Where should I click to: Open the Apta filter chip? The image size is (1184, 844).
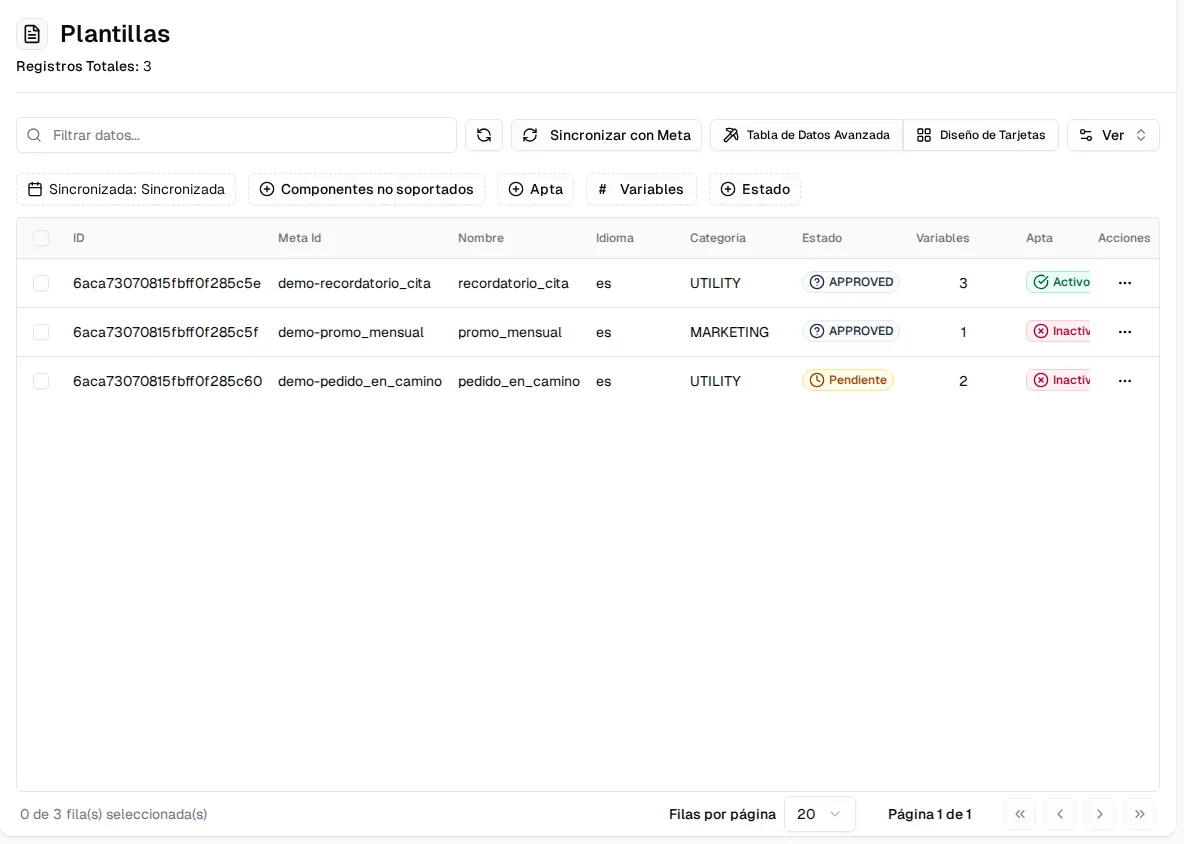pyautogui.click(x=535, y=189)
